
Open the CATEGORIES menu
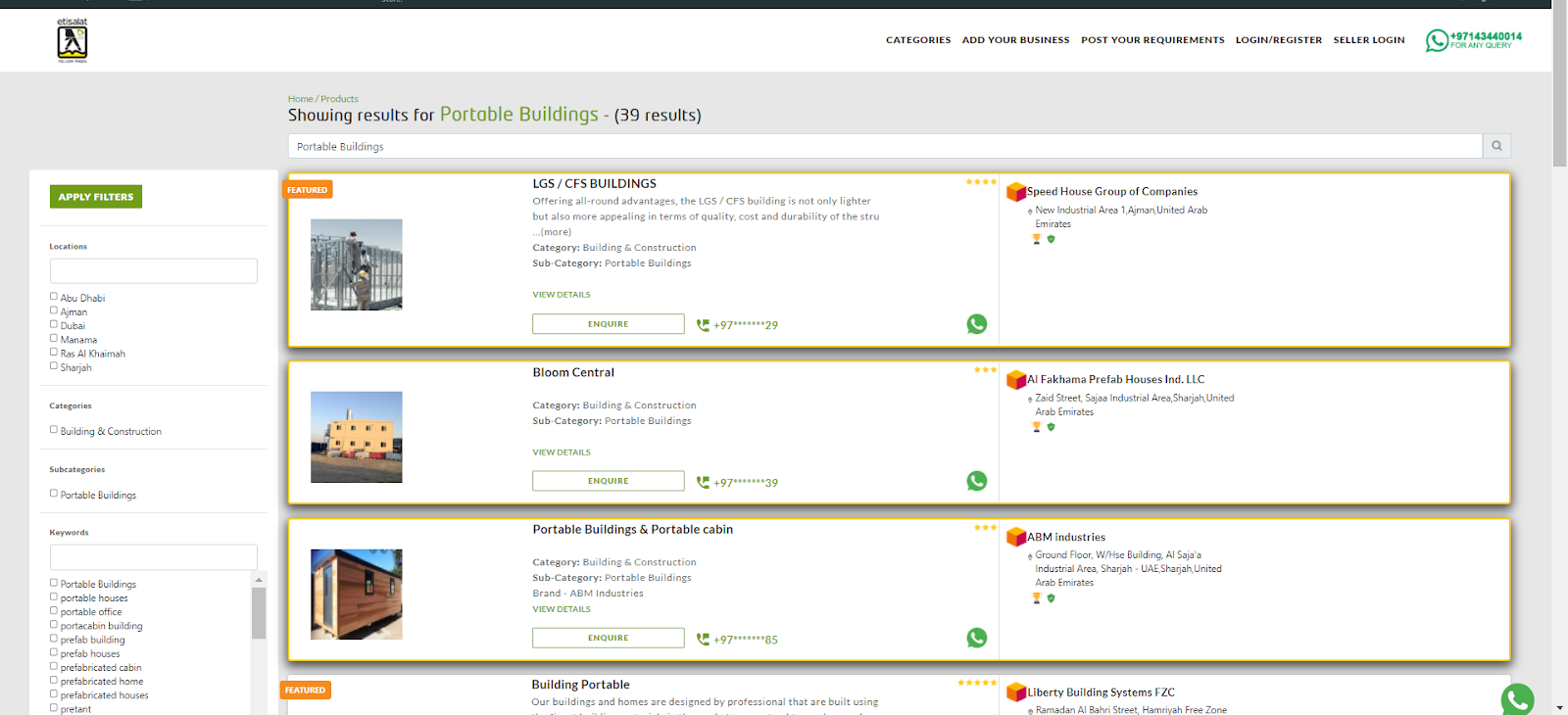918,40
